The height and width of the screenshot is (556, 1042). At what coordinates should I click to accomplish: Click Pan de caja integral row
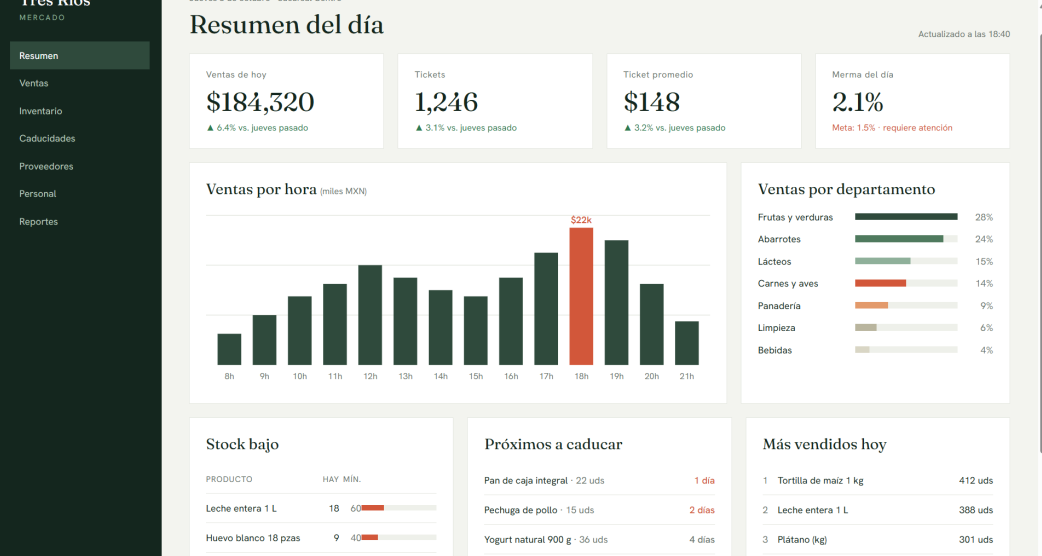pos(599,480)
